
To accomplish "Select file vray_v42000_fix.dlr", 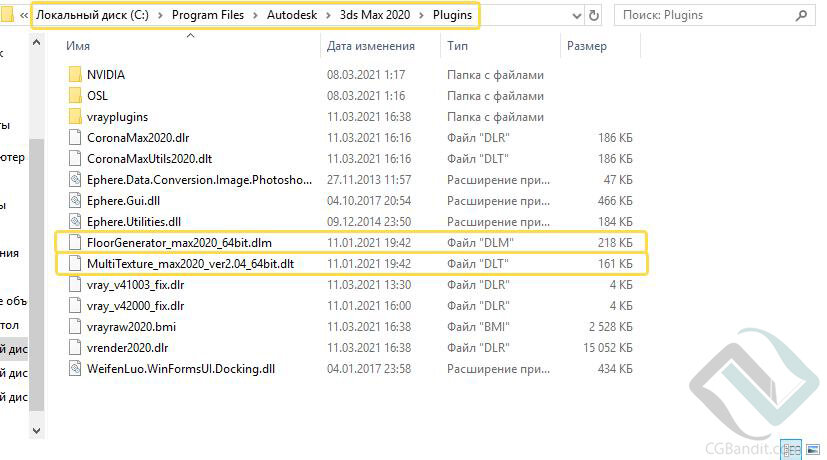I will 136,306.
